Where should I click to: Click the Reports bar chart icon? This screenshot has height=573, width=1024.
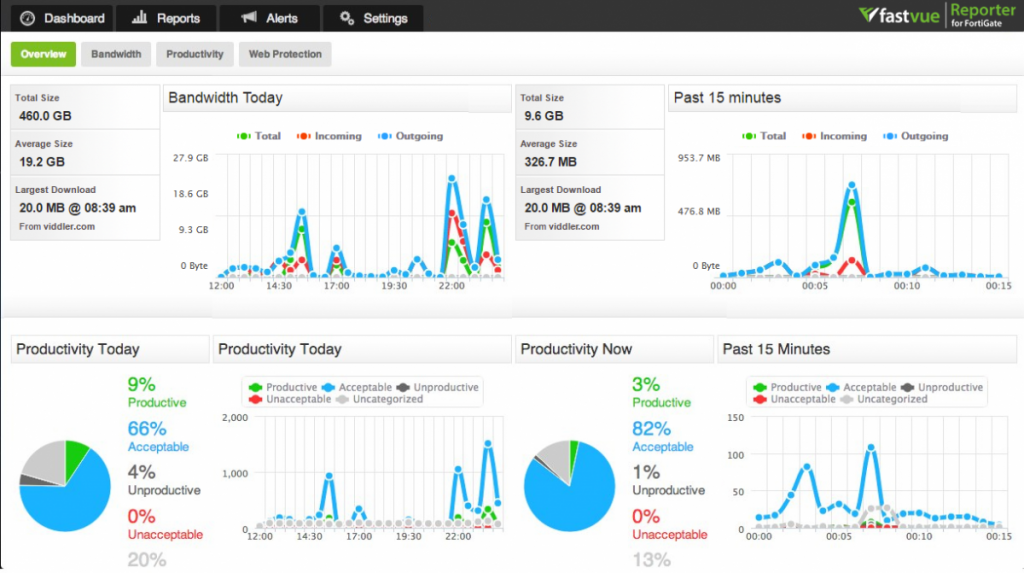point(140,18)
